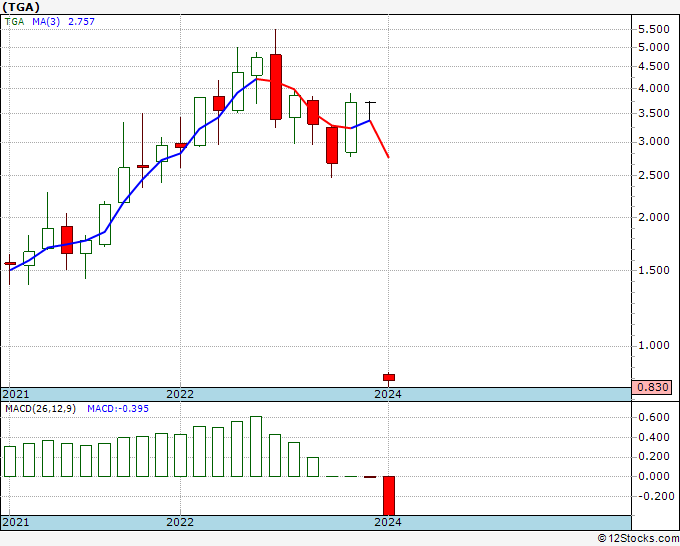Click the large red MACD bar at 2024

click(389, 496)
